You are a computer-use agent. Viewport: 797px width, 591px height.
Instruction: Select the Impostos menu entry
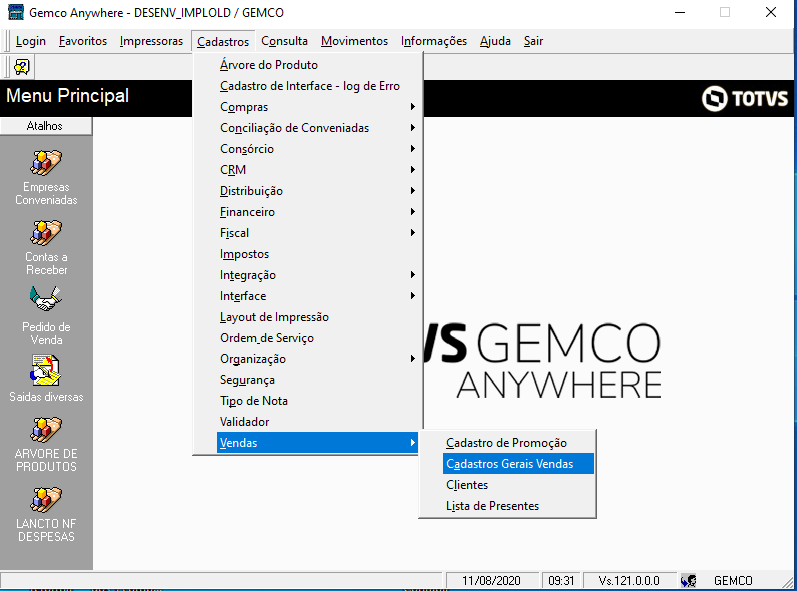[307, 254]
